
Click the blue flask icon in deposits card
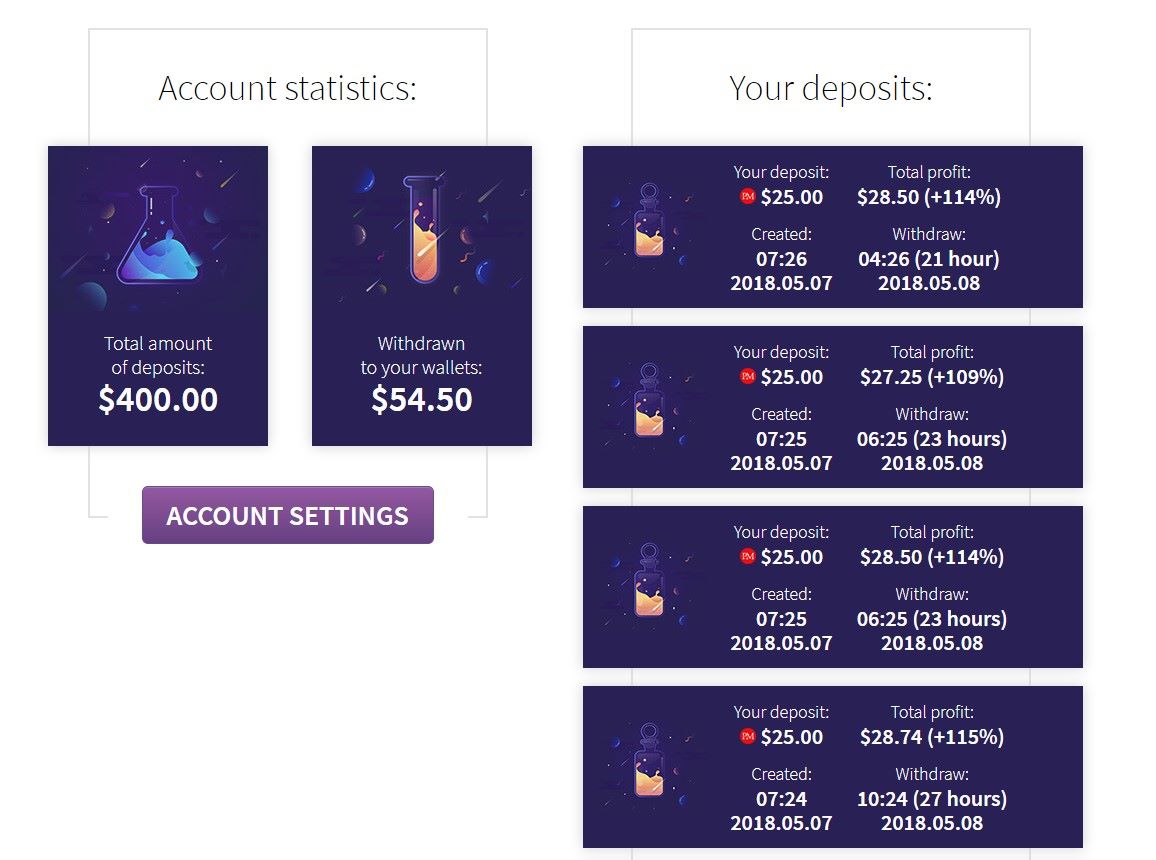[159, 235]
